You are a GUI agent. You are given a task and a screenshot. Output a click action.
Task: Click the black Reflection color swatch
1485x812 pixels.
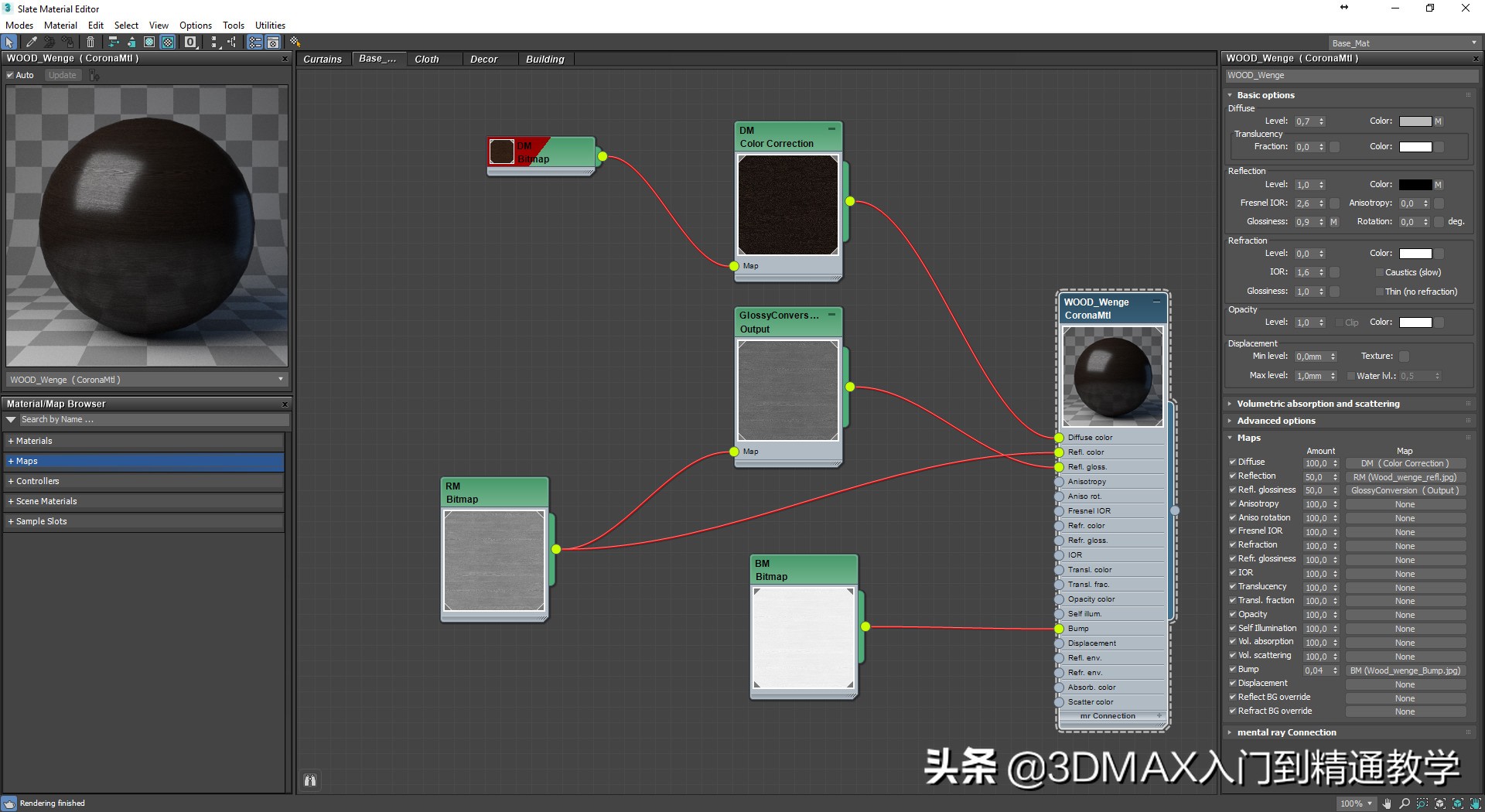(1415, 185)
